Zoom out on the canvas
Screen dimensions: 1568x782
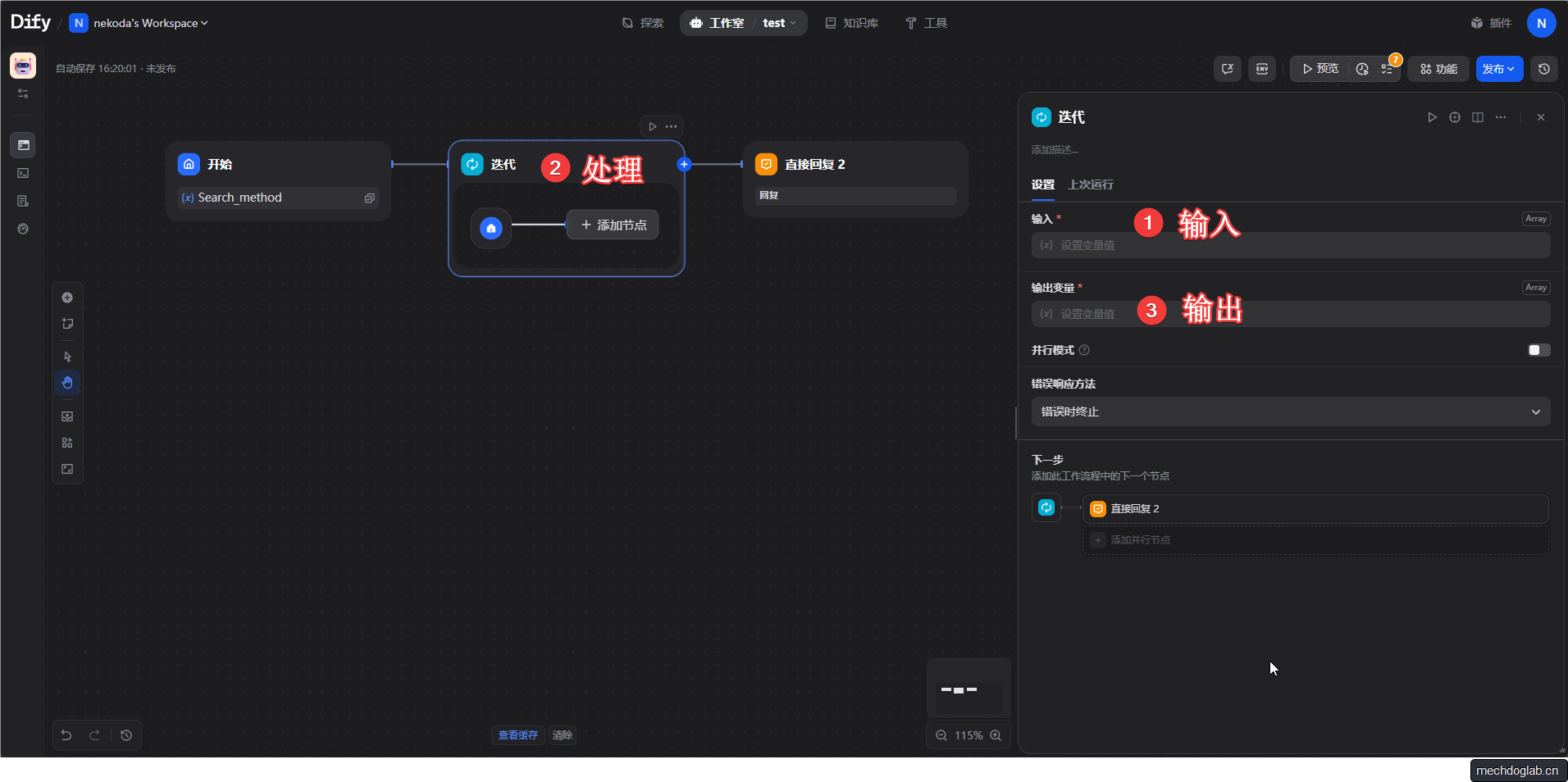pos(941,735)
